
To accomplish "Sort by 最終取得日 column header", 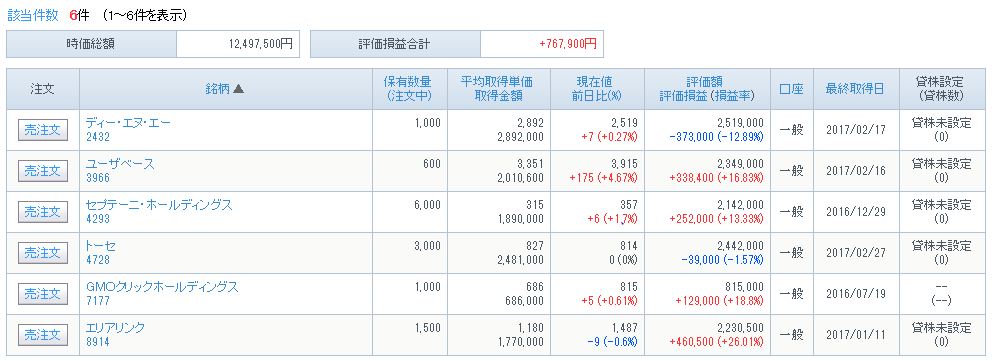I will click(x=855, y=89).
